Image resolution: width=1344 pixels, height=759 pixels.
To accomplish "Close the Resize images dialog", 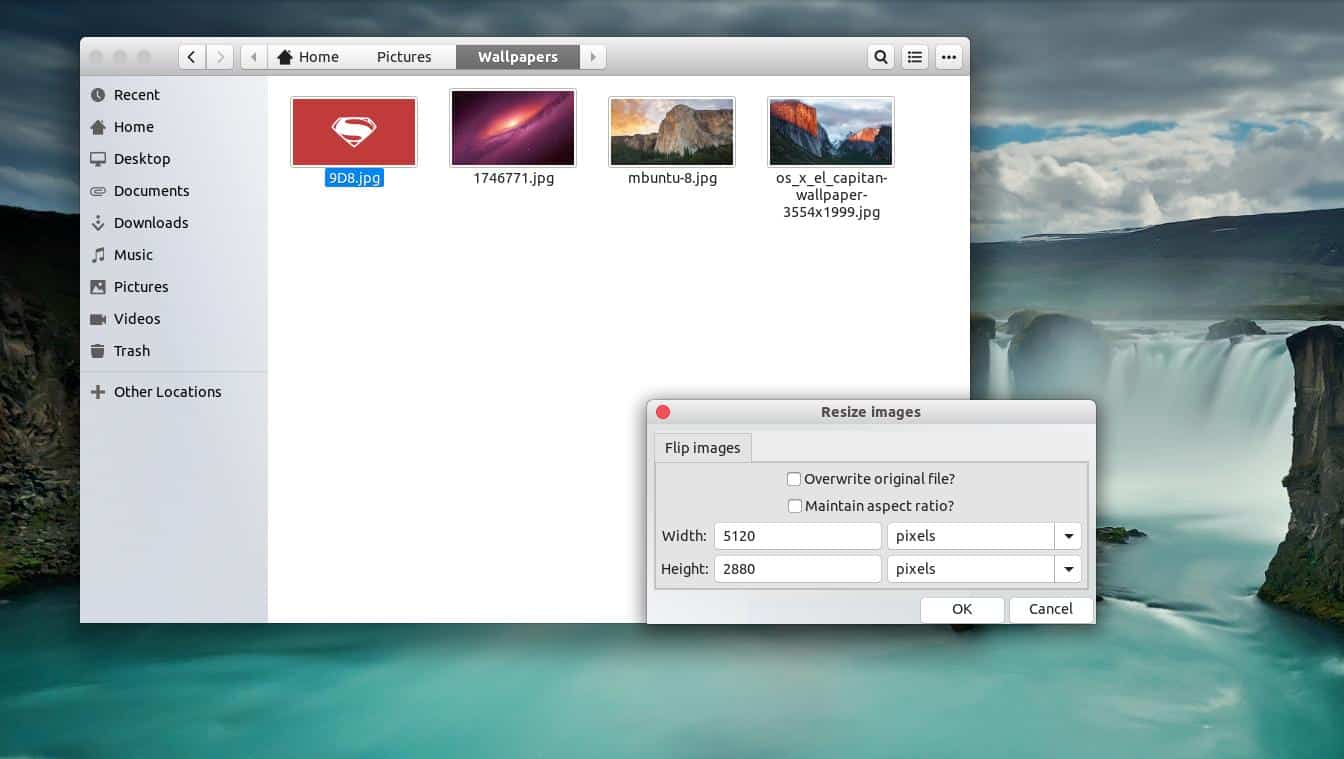I will 663,412.
